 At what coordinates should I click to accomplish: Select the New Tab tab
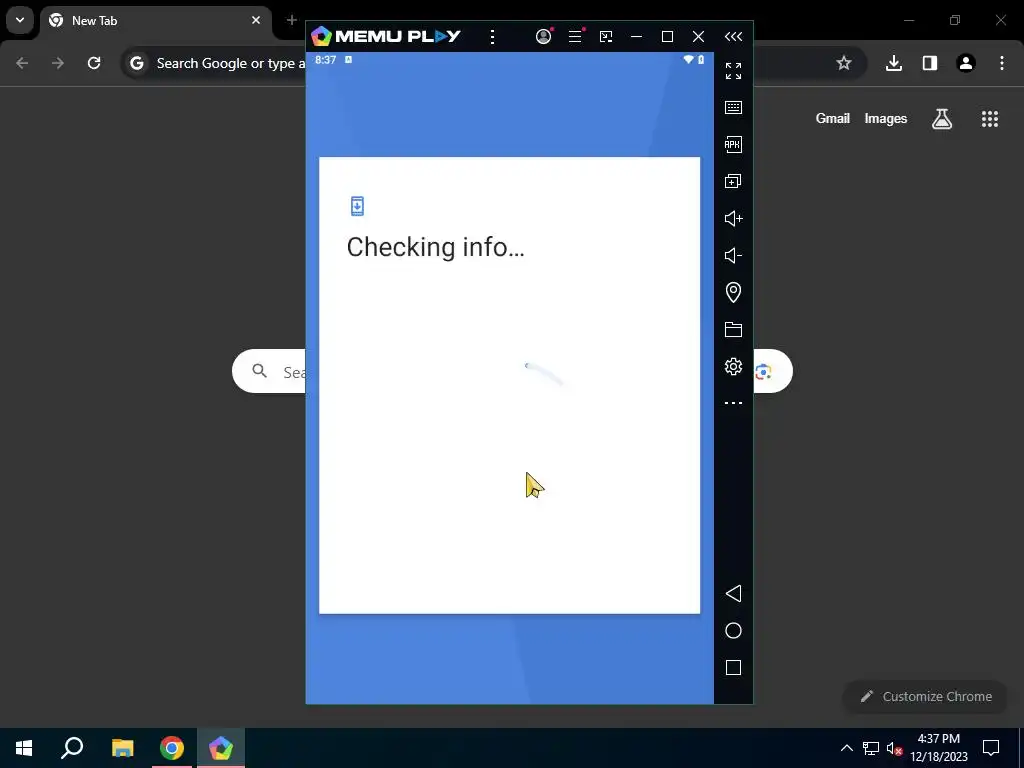point(155,21)
